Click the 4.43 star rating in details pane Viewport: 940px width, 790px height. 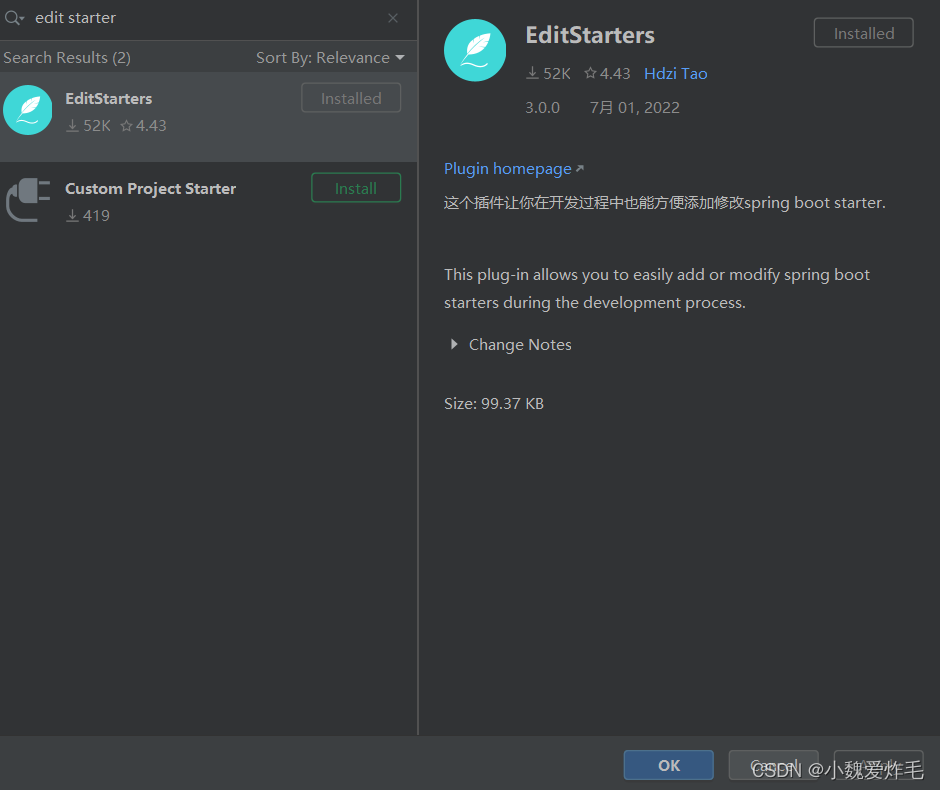click(x=607, y=73)
